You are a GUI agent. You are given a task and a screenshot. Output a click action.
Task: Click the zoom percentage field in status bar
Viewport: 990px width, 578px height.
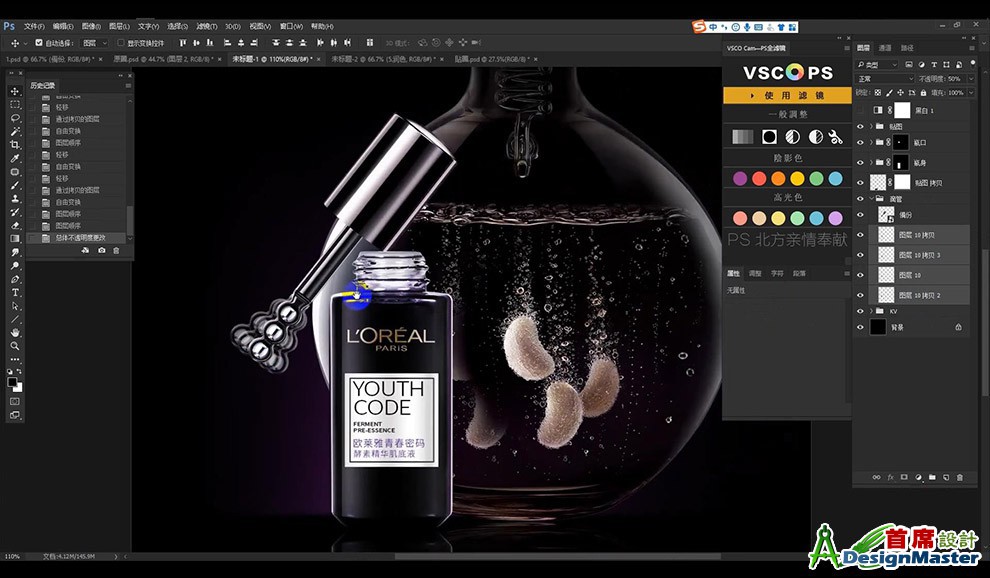pos(13,557)
